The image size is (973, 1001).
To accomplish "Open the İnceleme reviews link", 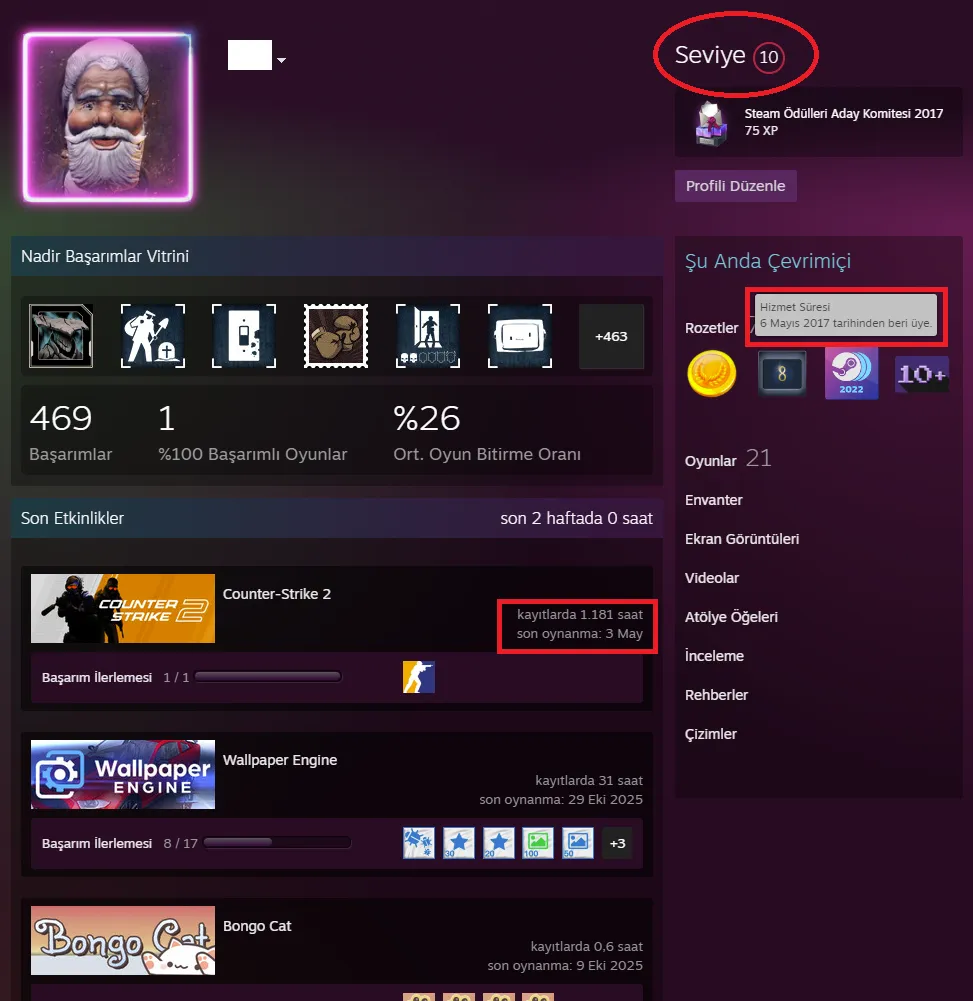I will 714,656.
